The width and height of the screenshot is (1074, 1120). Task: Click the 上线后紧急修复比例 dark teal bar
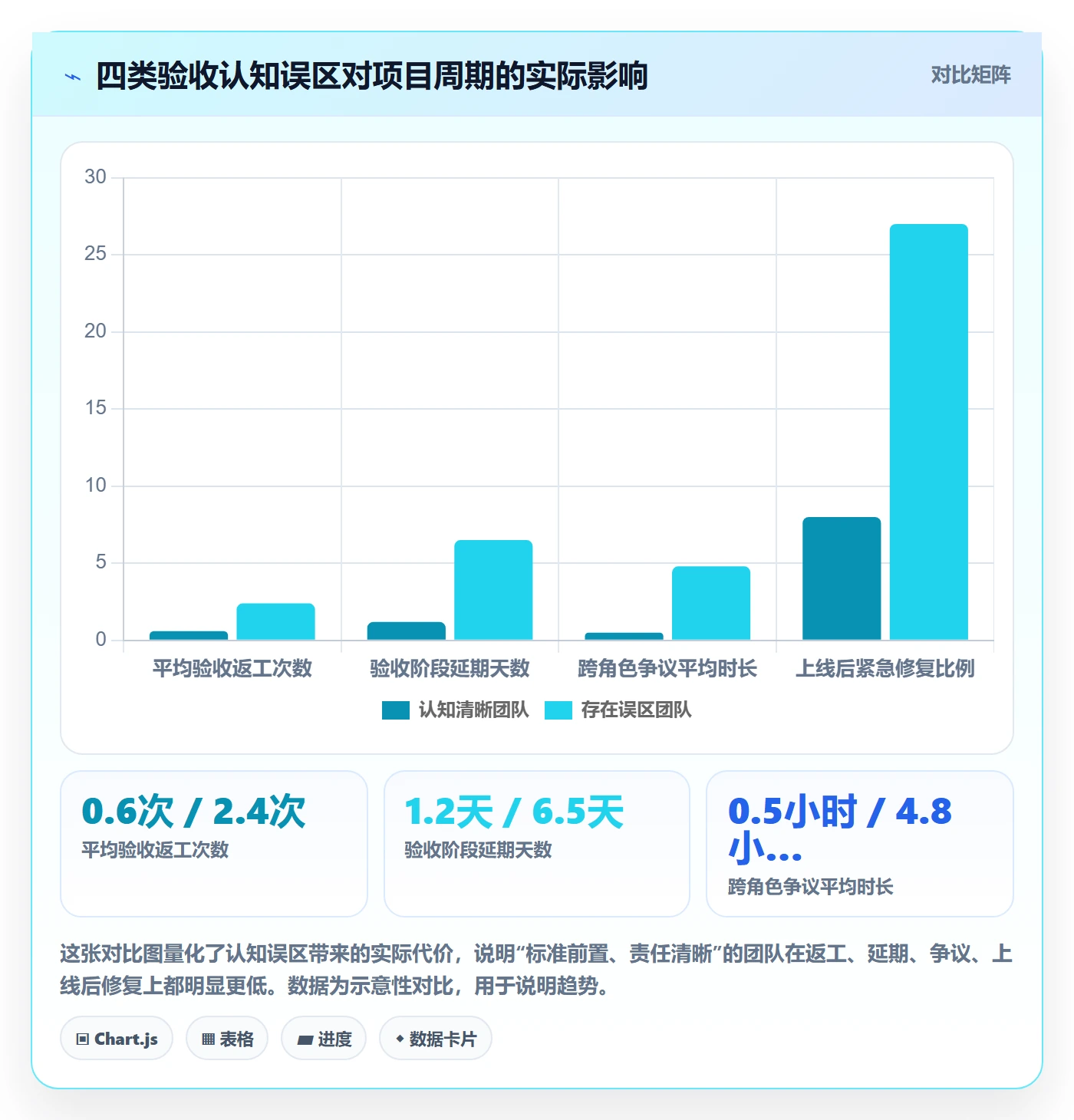(x=842, y=578)
